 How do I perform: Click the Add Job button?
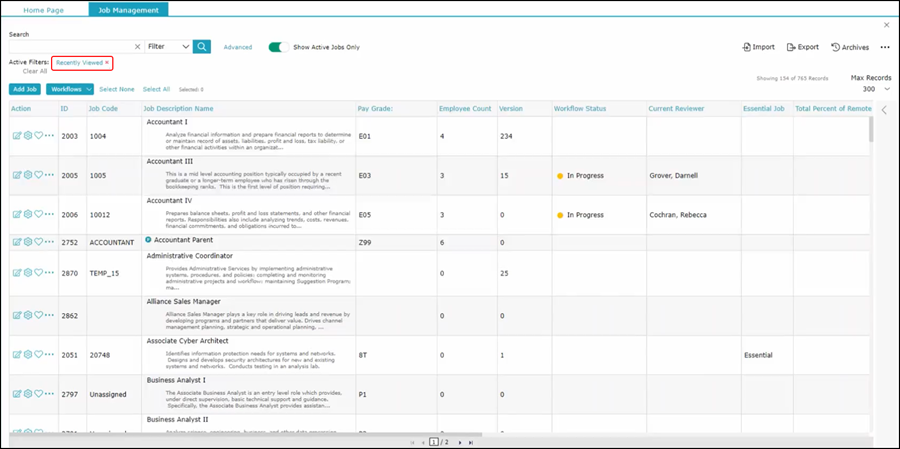pos(24,89)
